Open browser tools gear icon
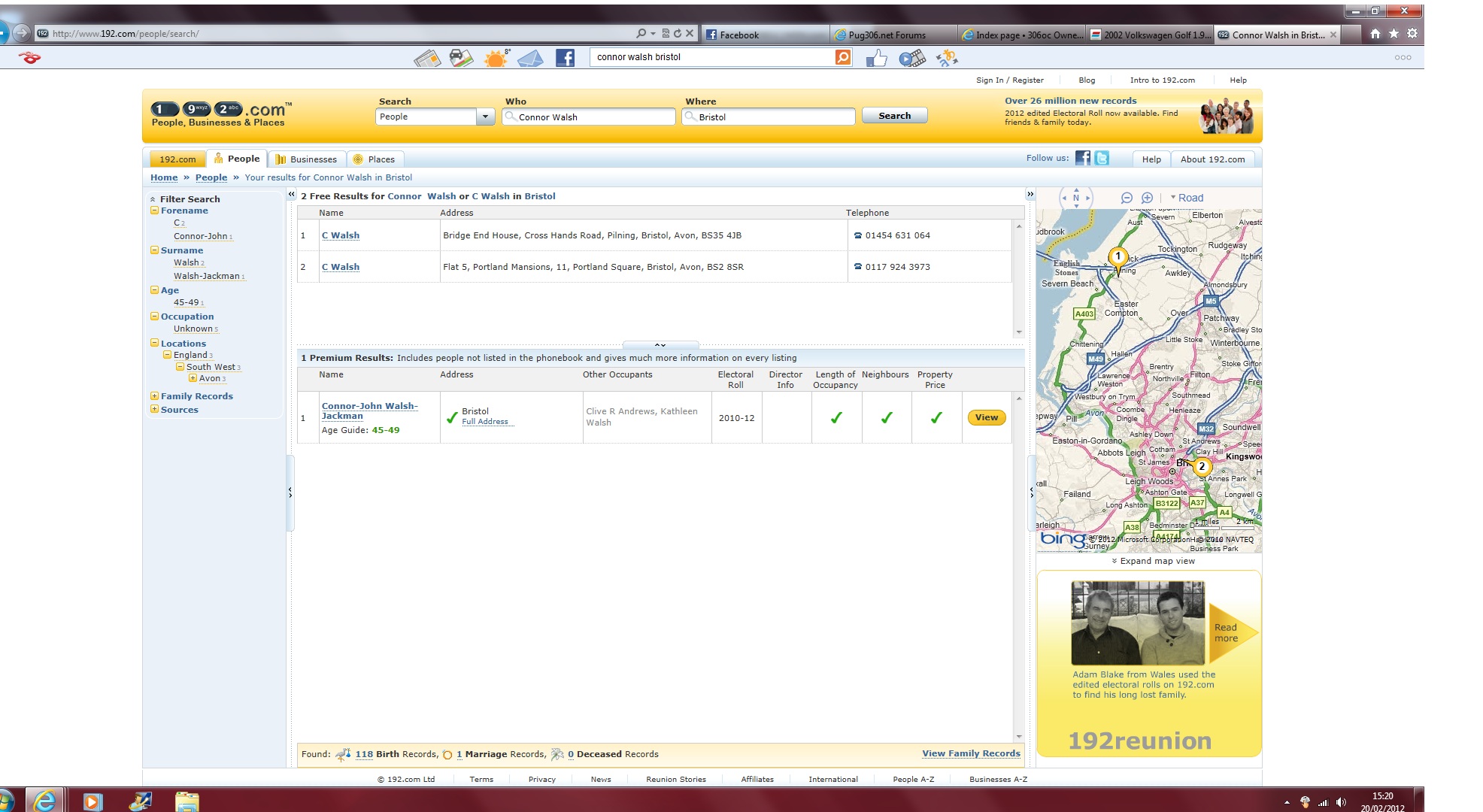Screen dimensions: 1483x812 1412,34
